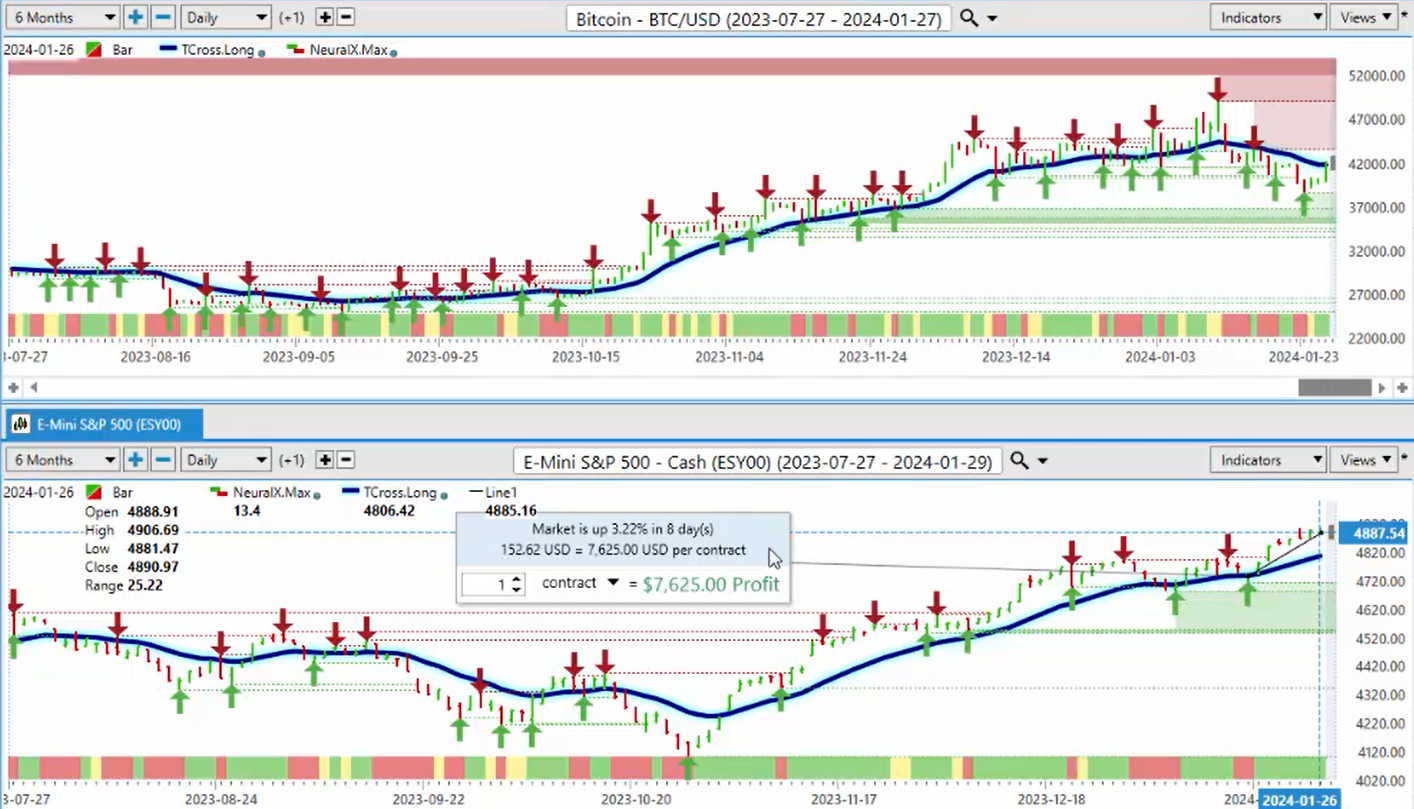The image size is (1414, 809).
Task: Open the E-Mini chart Daily interval dropdown
Action: click(225, 460)
